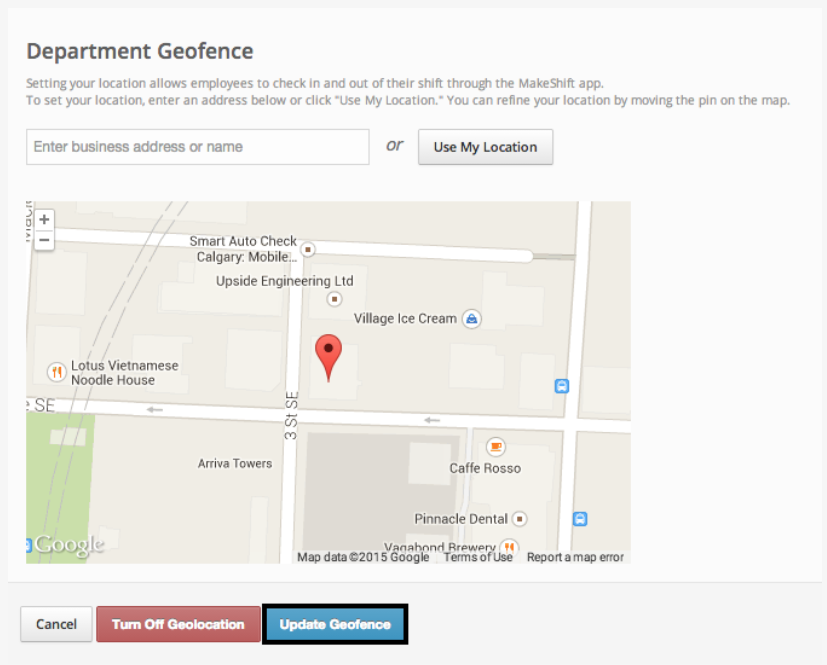Viewport: 827px width, 665px height.
Task: Click the Cancel button
Action: point(56,624)
